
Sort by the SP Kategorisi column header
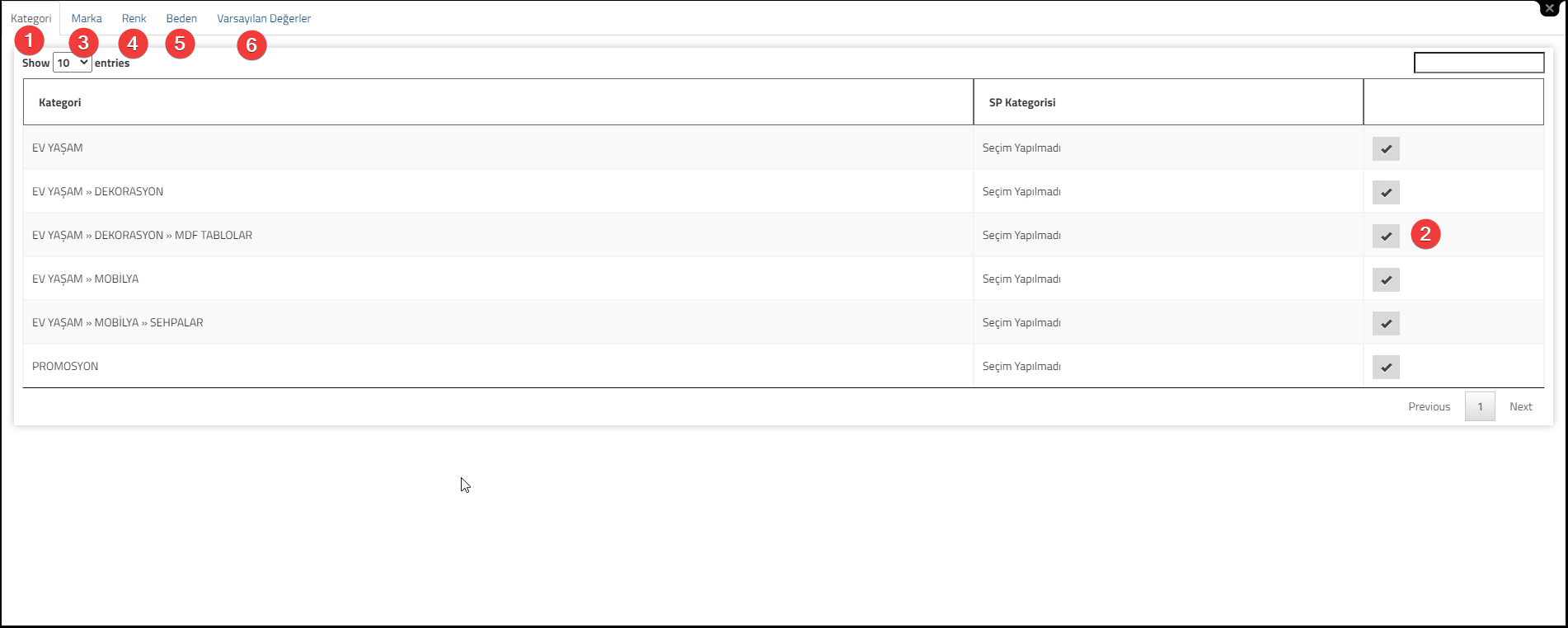1168,102
